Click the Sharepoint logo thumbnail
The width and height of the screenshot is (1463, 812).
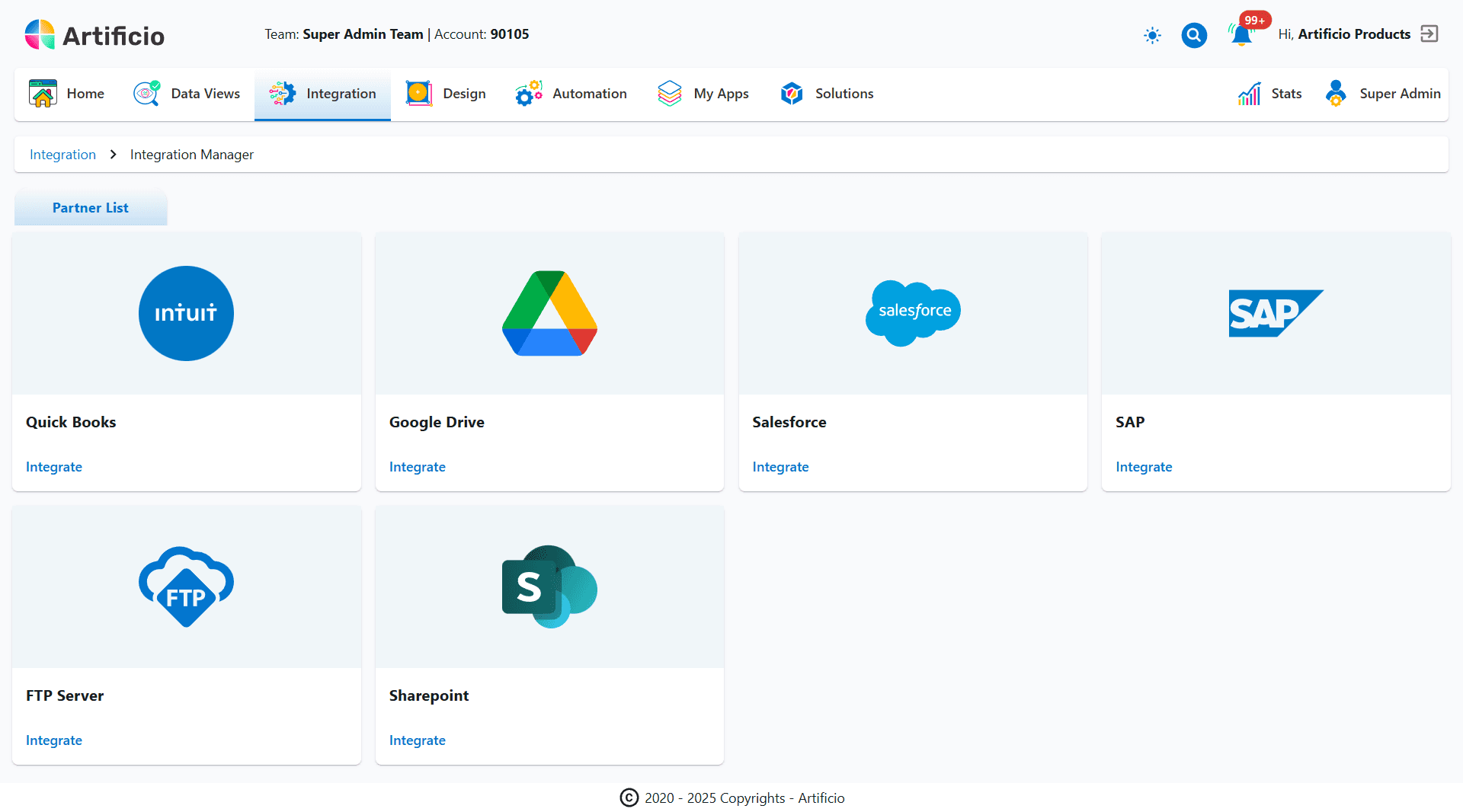coord(549,587)
